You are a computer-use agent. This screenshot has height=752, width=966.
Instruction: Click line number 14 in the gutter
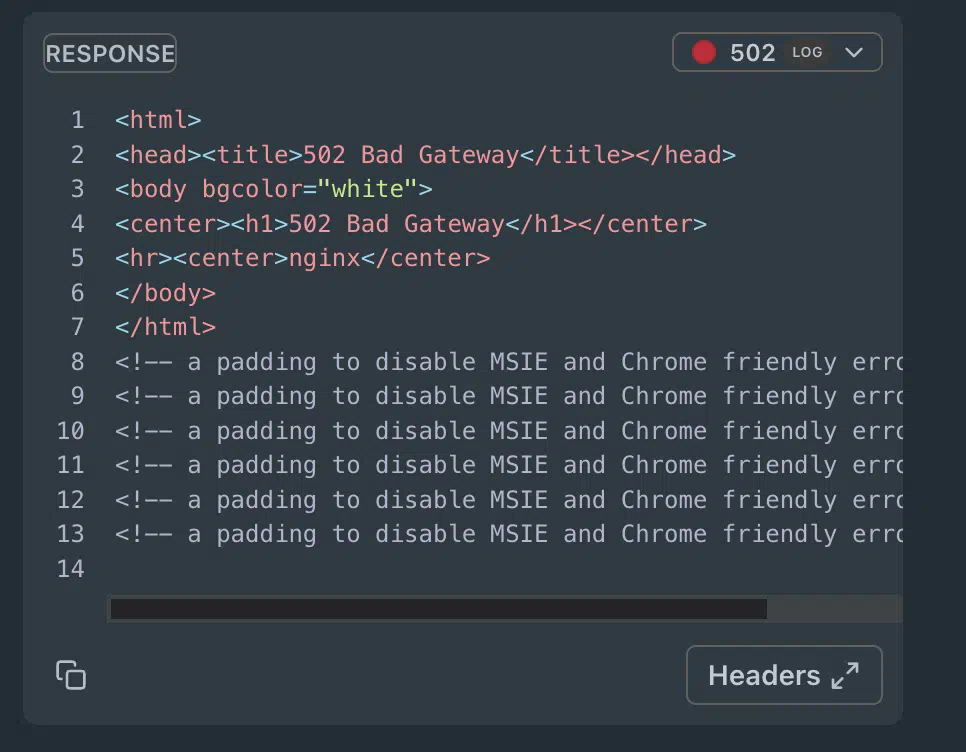point(71,568)
